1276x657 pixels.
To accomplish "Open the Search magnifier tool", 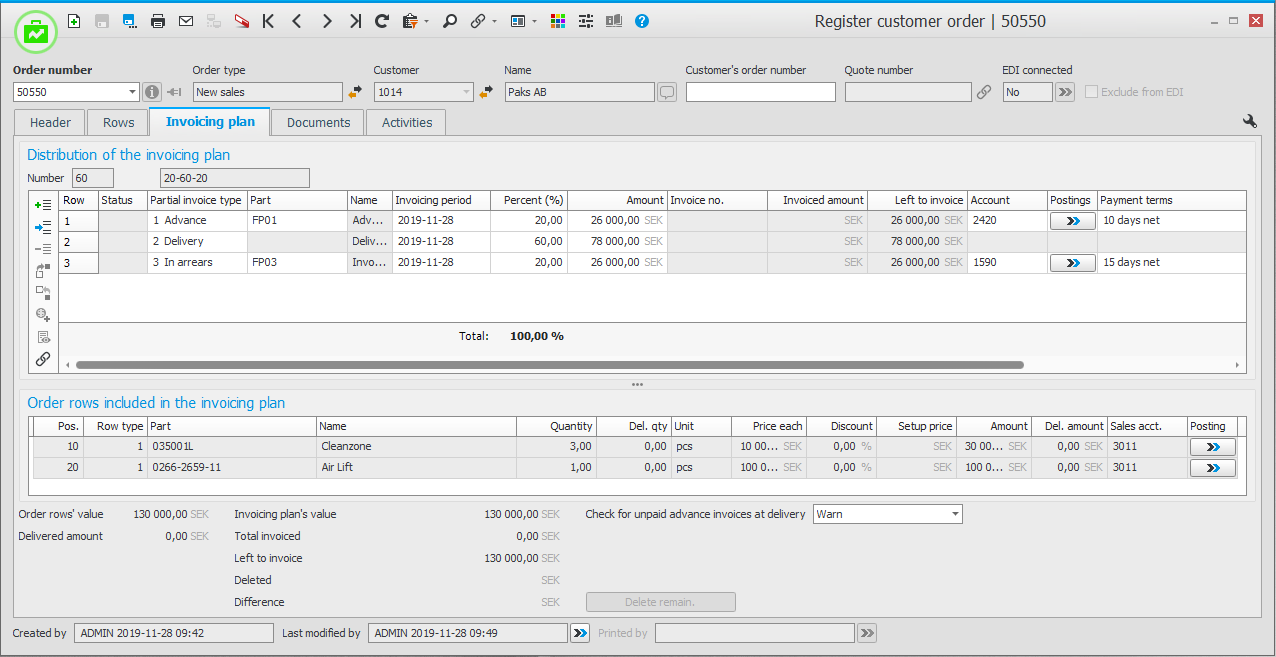I will 450,21.
